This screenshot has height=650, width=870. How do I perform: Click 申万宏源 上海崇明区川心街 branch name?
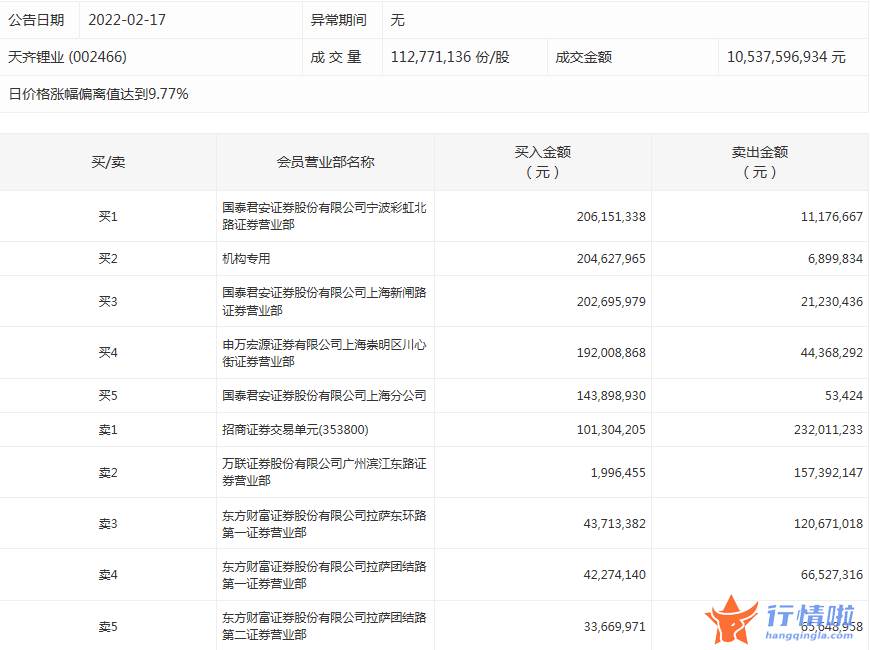click(324, 353)
